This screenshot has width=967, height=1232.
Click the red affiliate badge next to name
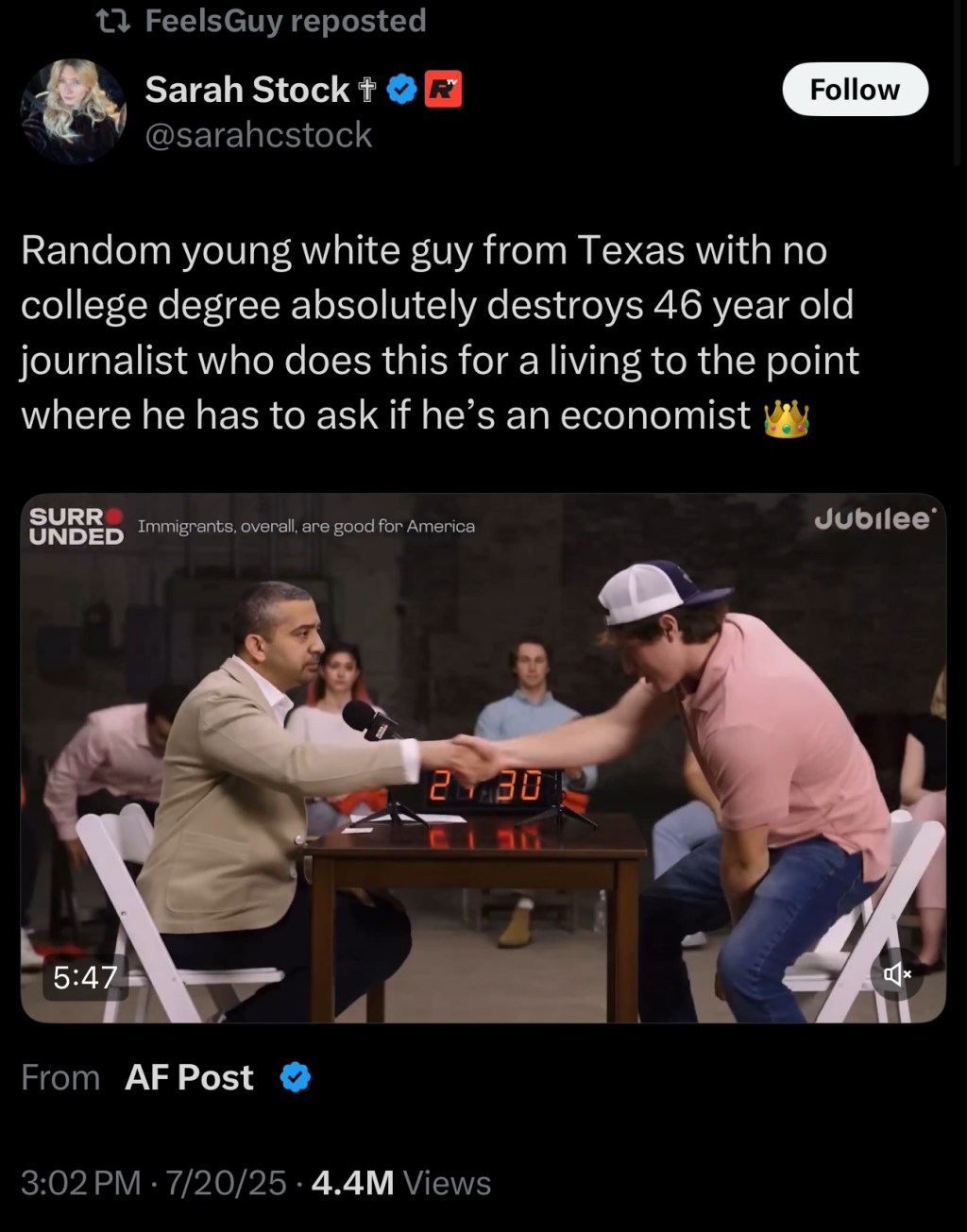click(x=443, y=90)
